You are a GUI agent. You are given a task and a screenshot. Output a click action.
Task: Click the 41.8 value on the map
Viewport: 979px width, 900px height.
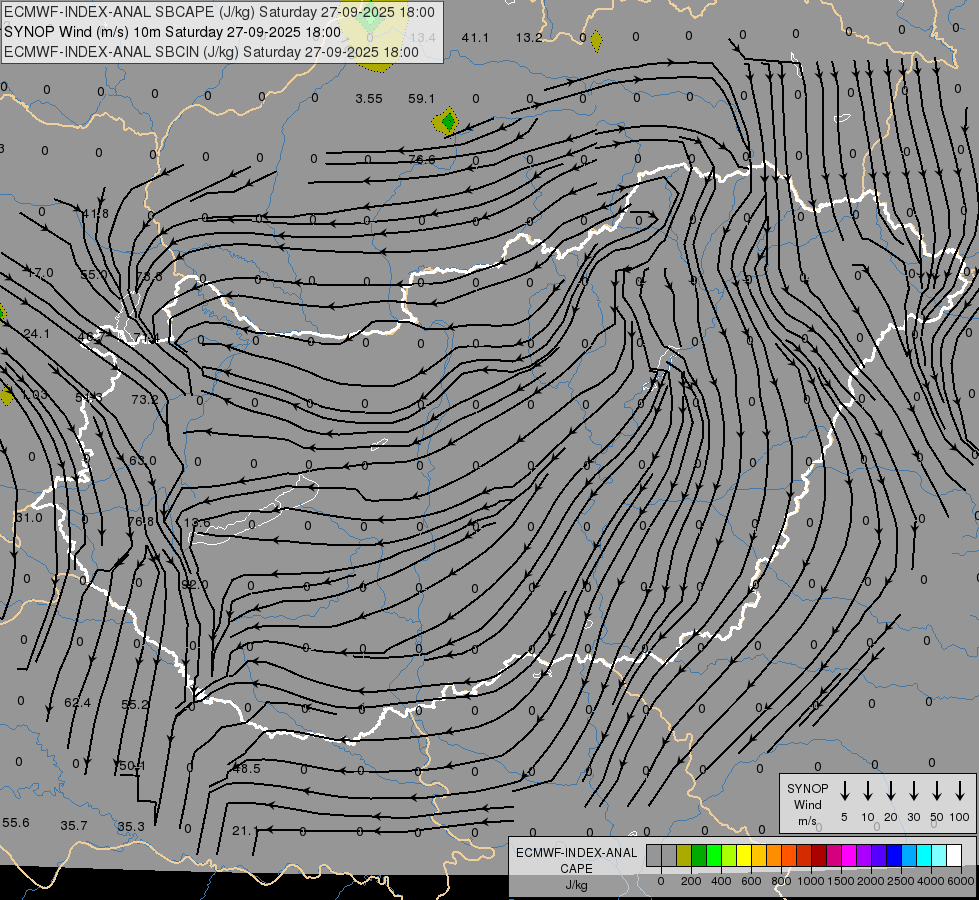point(96,214)
